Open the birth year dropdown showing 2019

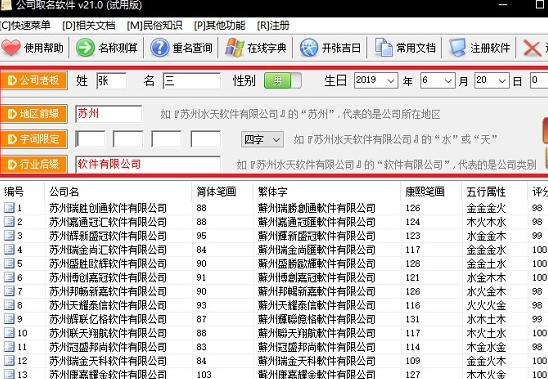point(376,80)
